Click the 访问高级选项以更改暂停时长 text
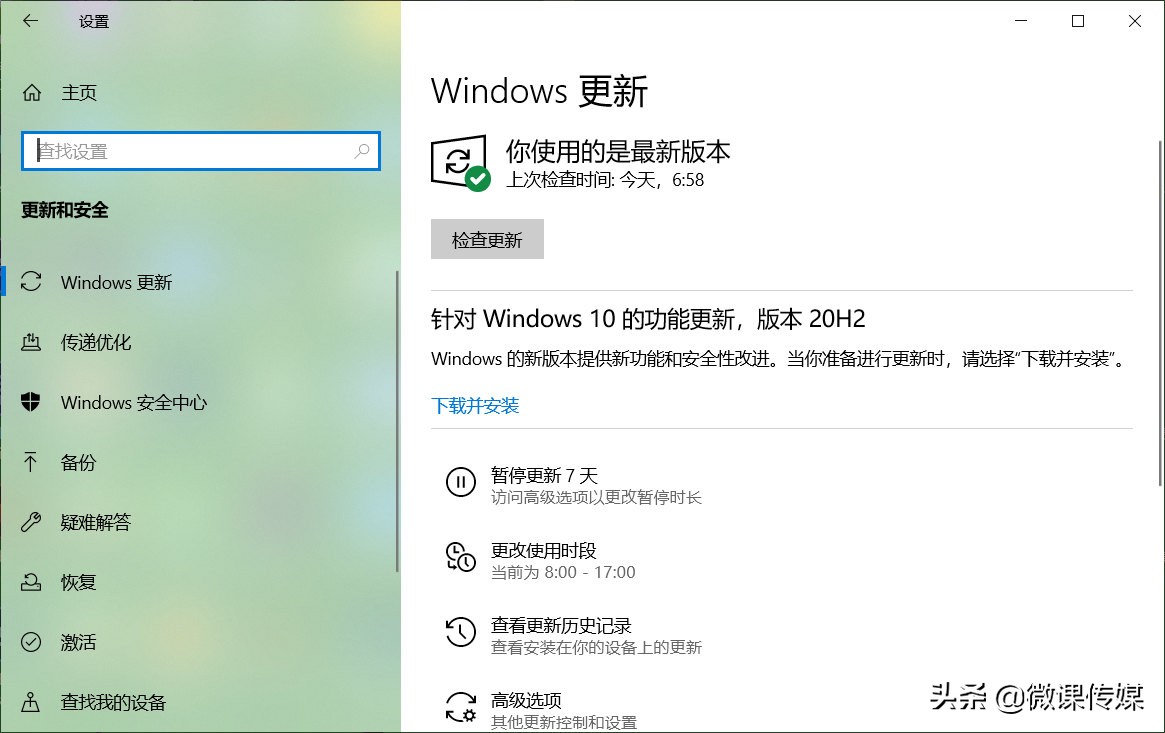Viewport: 1165px width, 733px height. click(x=596, y=498)
